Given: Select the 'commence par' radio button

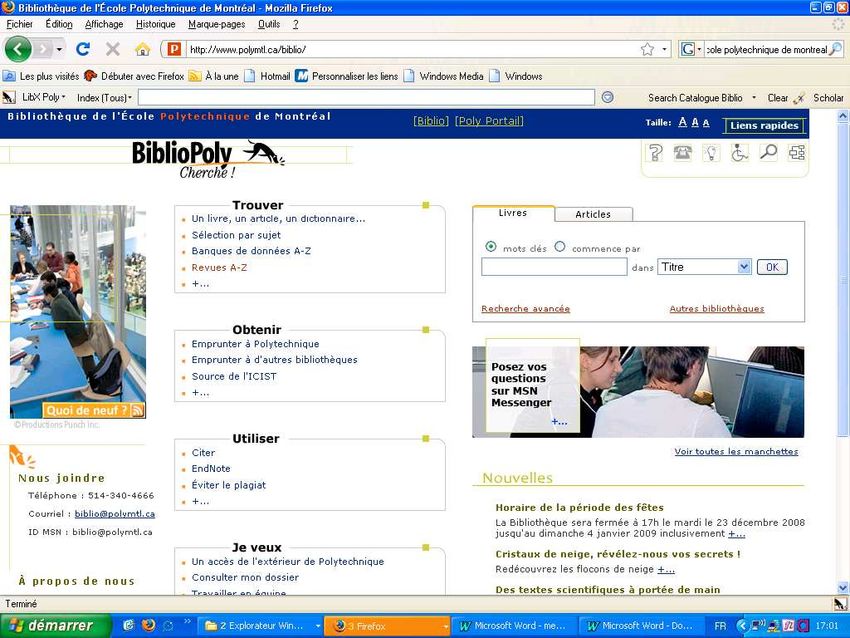Looking at the screenshot, I should [x=560, y=247].
